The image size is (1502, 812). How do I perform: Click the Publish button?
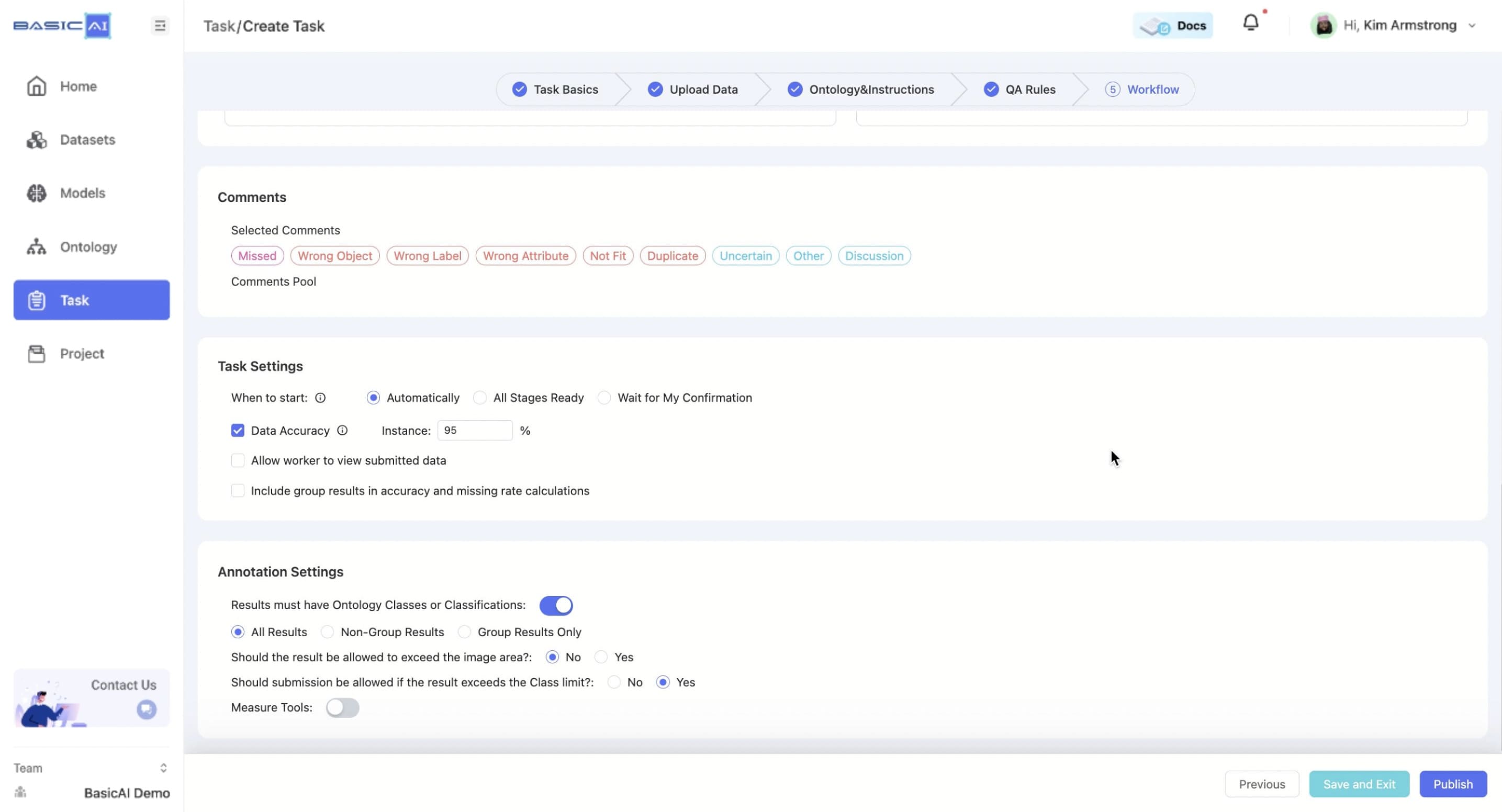click(1453, 783)
